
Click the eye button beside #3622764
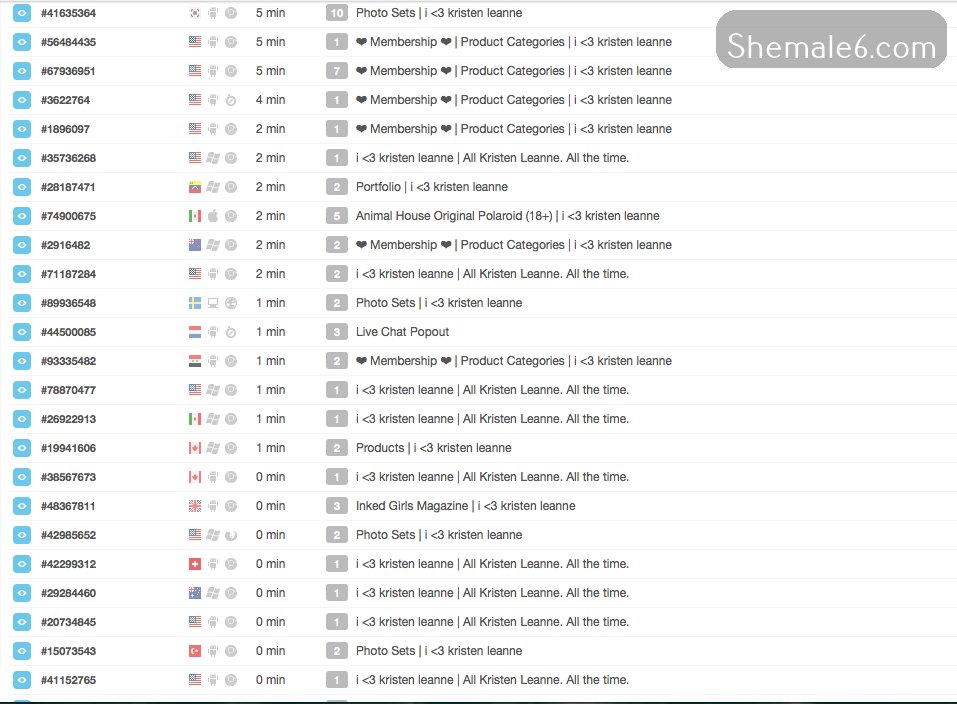click(22, 100)
